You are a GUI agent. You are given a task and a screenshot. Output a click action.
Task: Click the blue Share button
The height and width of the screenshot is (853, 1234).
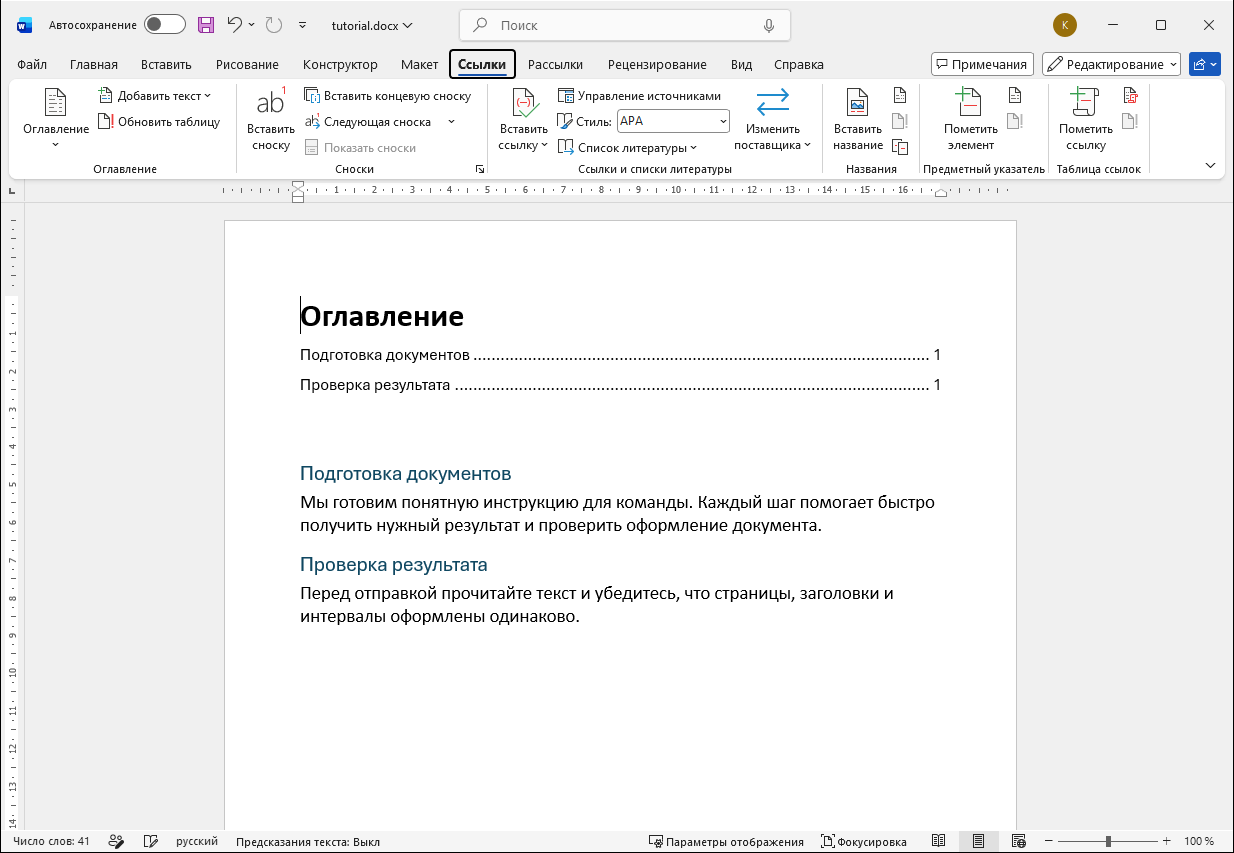(1205, 64)
